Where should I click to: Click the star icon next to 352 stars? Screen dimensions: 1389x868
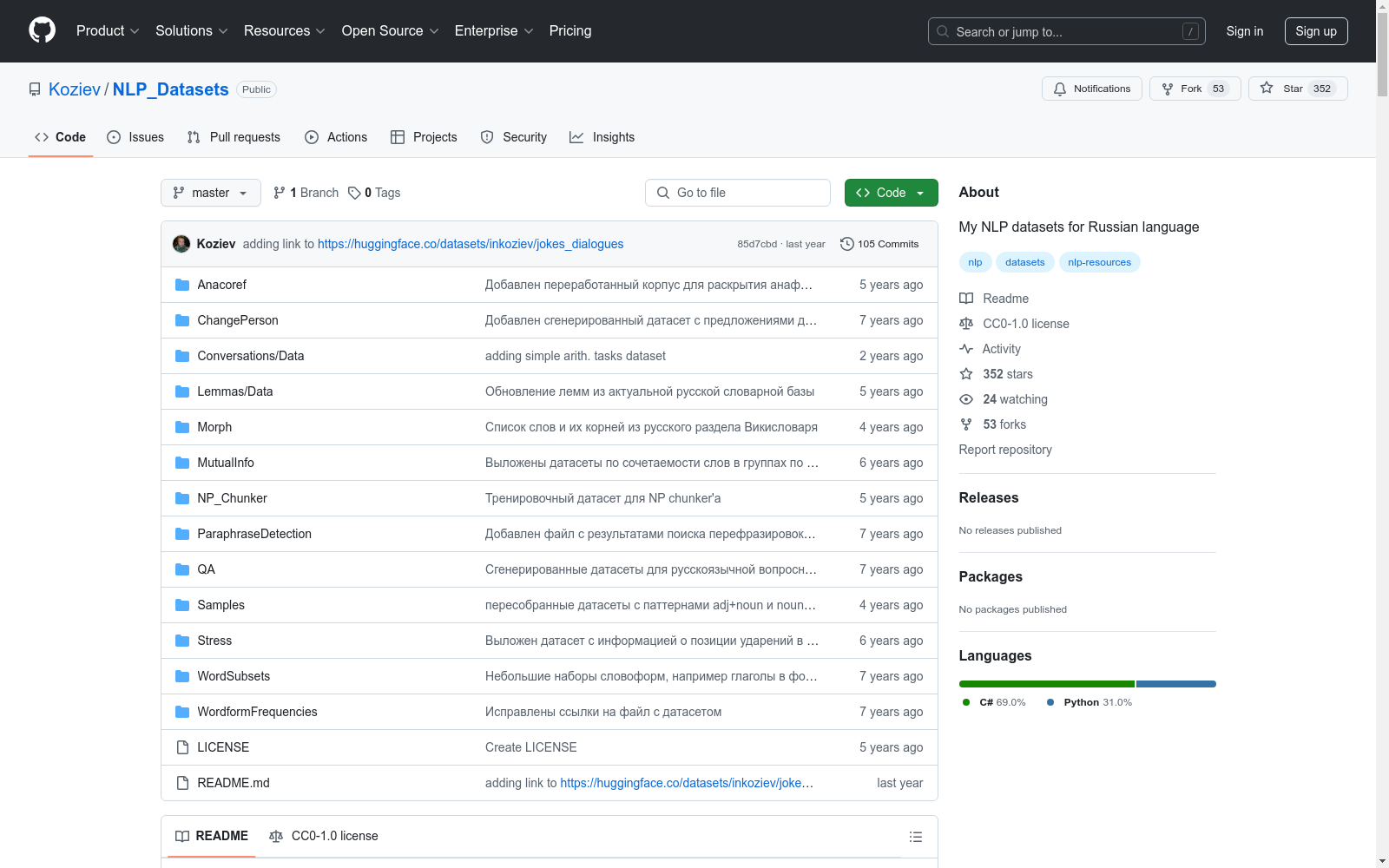click(x=966, y=374)
